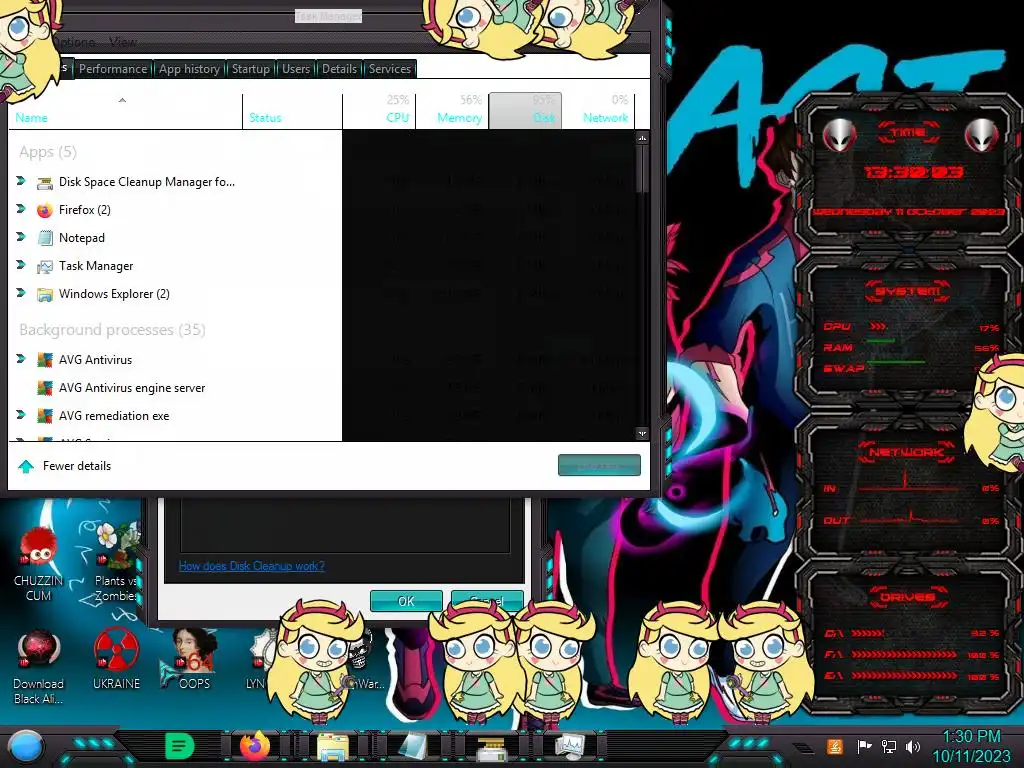1024x768 pixels.
Task: Switch to the Performance tab
Action: (x=113, y=69)
